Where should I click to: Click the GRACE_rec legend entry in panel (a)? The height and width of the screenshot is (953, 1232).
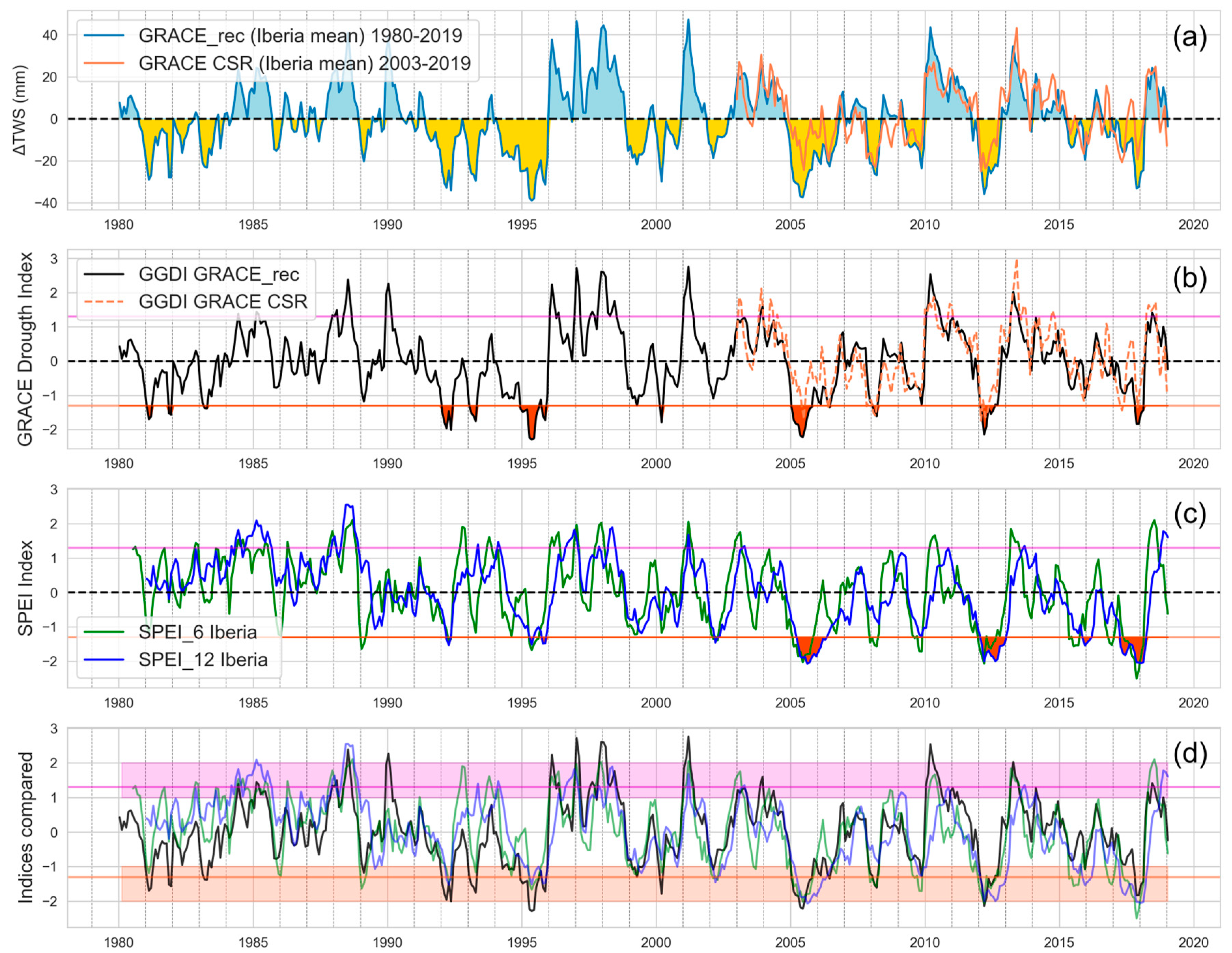coord(300,35)
